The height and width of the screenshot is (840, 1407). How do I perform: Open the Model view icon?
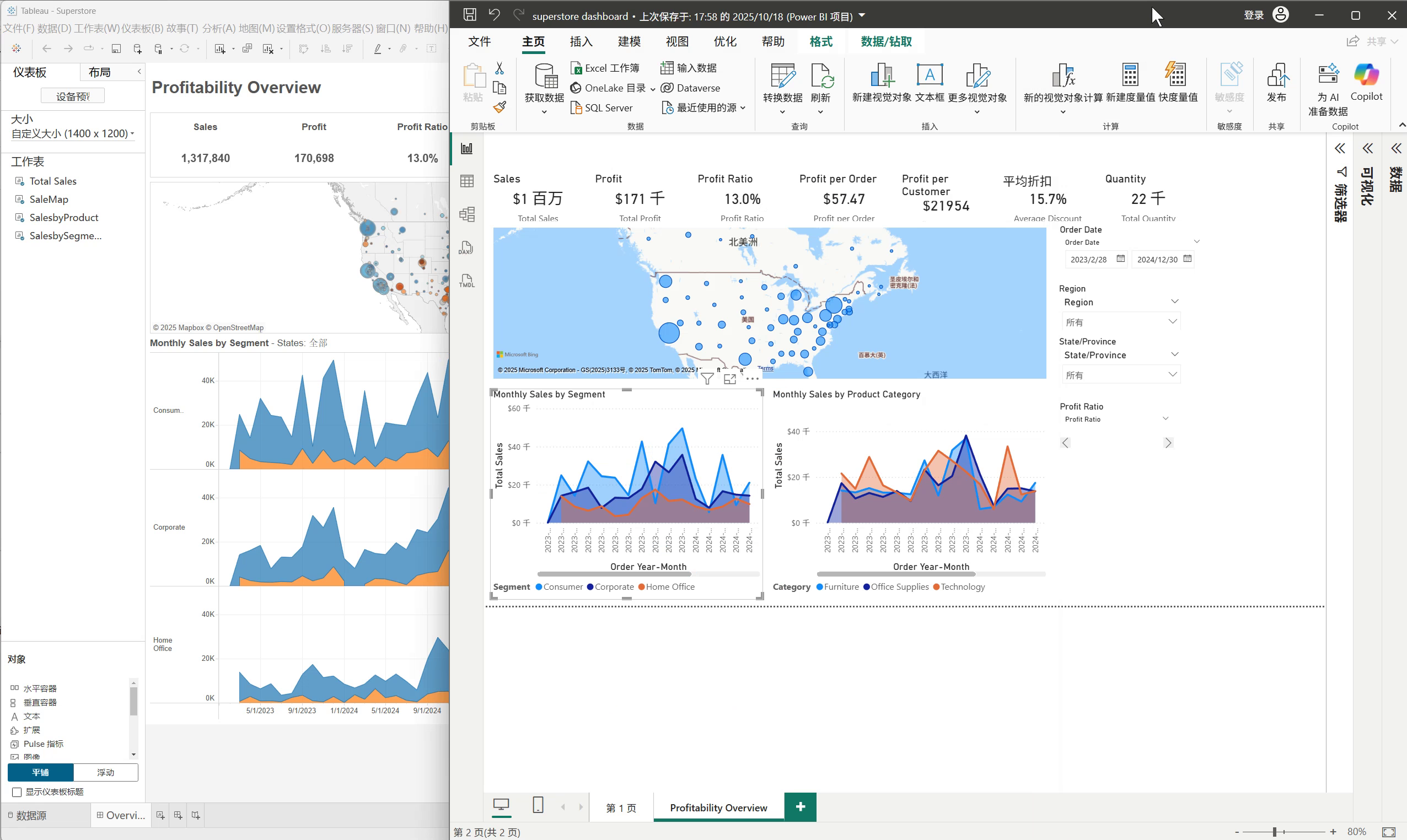pyautogui.click(x=466, y=214)
